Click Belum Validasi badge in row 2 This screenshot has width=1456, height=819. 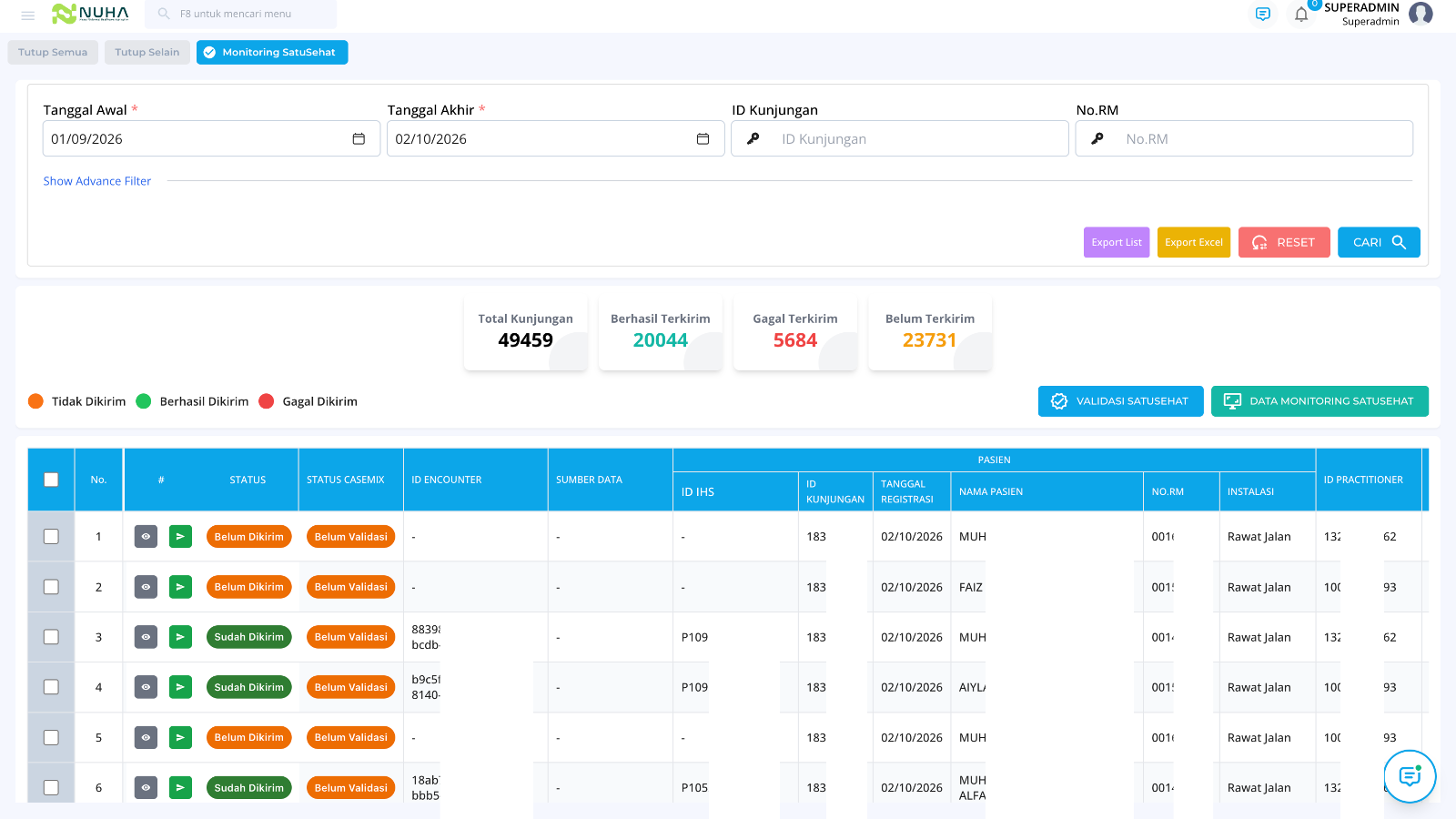point(351,587)
